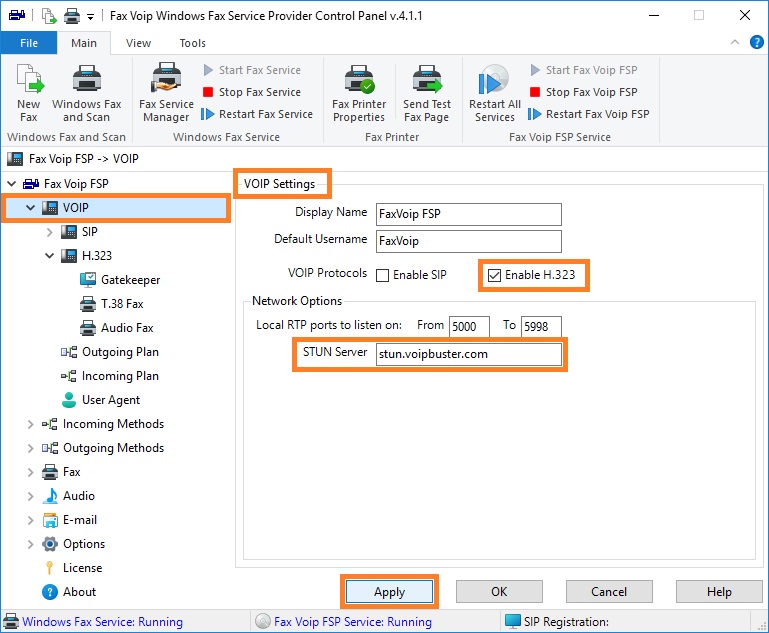Viewport: 769px width, 633px height.
Task: Expand the Incoming Methods node
Action: pos(30,424)
